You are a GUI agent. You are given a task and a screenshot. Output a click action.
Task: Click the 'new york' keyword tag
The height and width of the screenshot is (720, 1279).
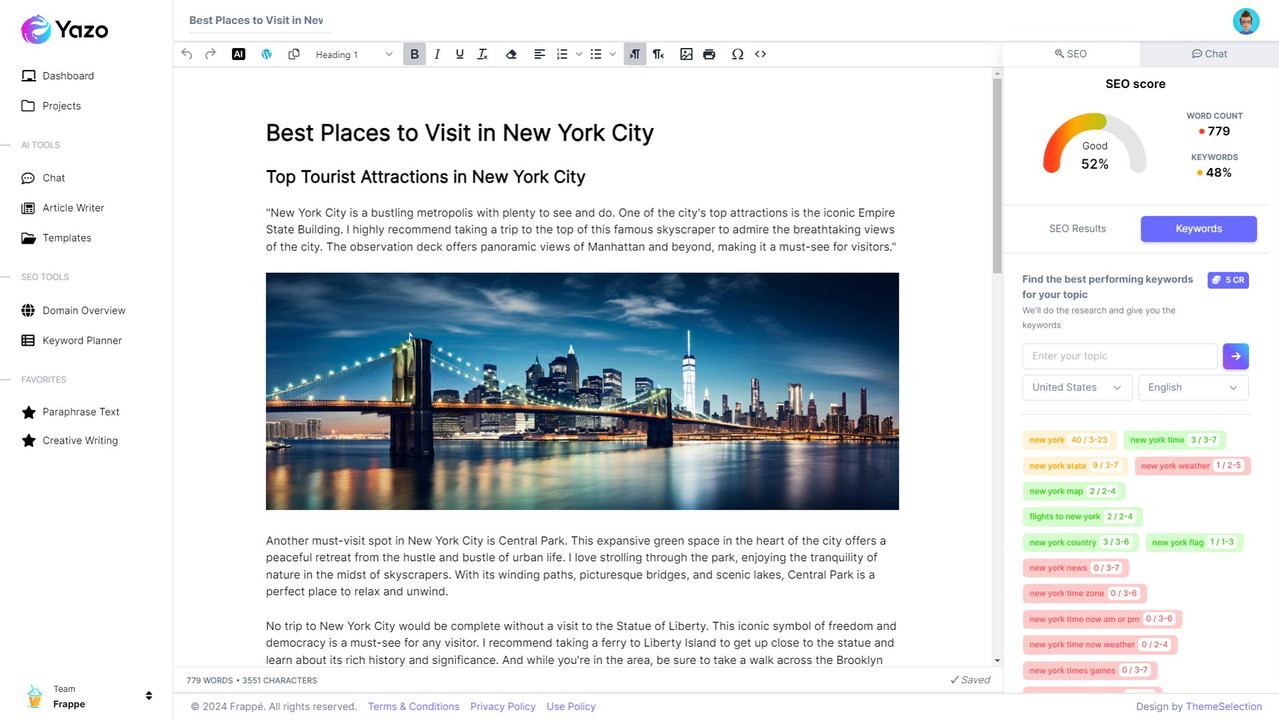tap(1069, 440)
